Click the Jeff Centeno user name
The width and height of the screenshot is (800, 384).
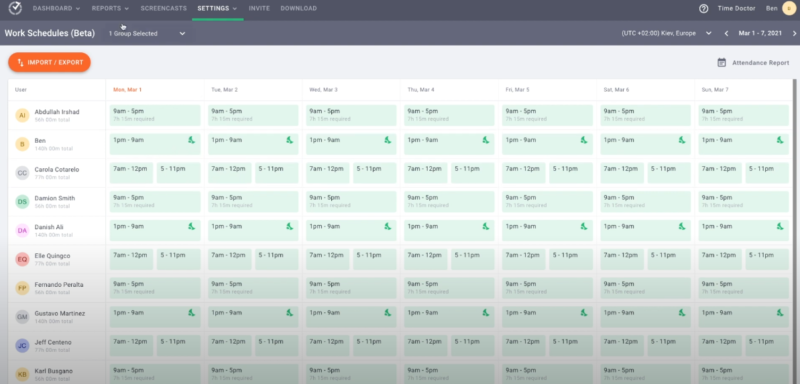(x=53, y=342)
